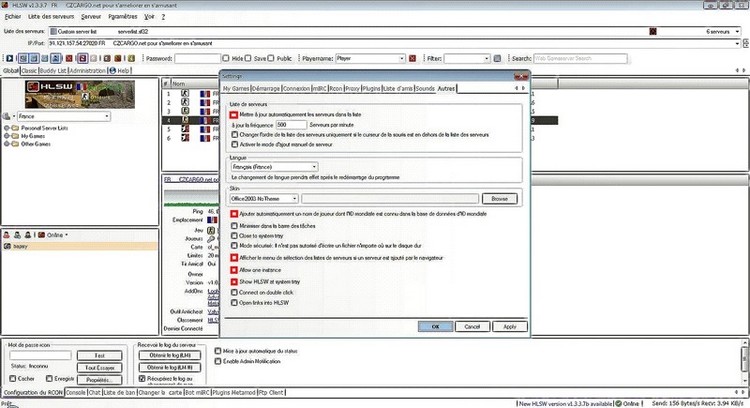The height and width of the screenshot is (408, 750).
Task: Toggle the 'Allow one instance' checkbox
Action: (234, 270)
